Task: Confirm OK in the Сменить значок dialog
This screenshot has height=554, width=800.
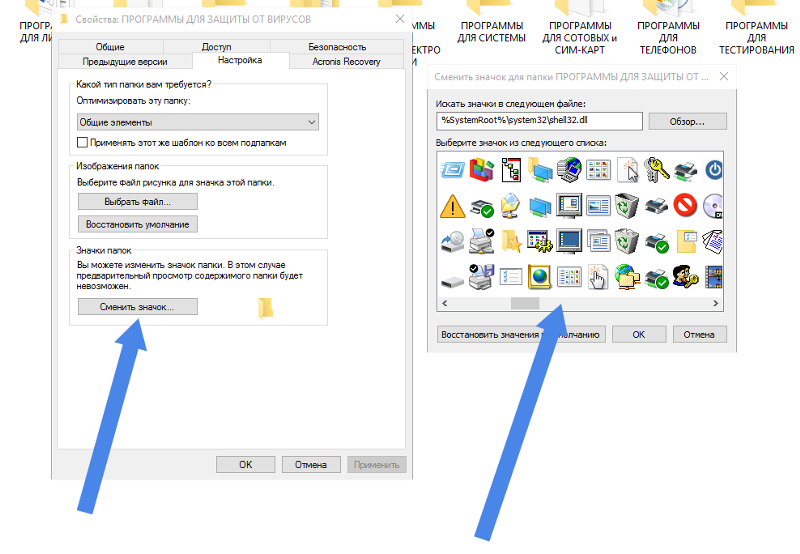Action: click(639, 335)
